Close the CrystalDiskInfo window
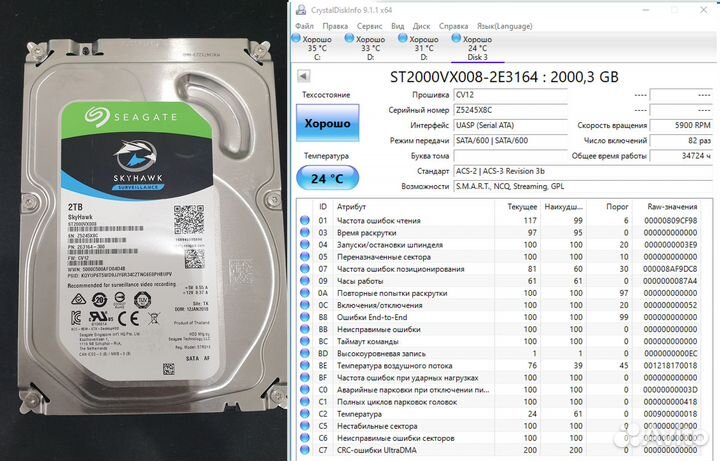The width and height of the screenshot is (720, 461). (x=703, y=10)
